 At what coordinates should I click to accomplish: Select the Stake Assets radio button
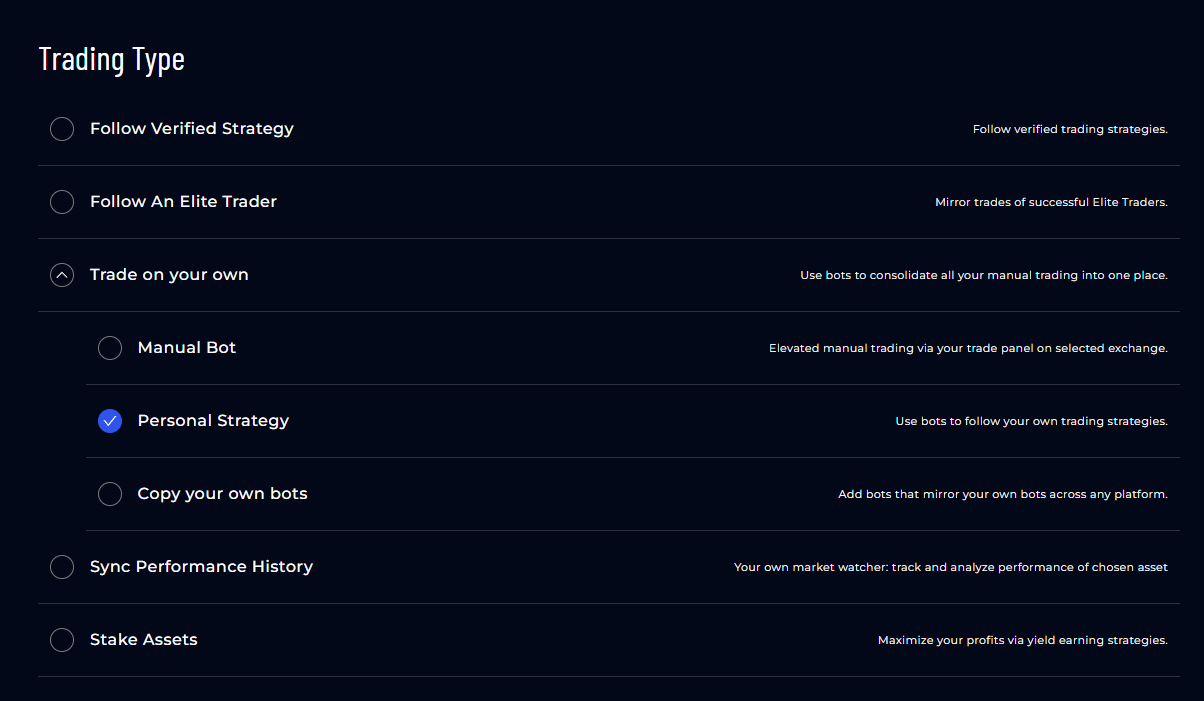pos(62,640)
